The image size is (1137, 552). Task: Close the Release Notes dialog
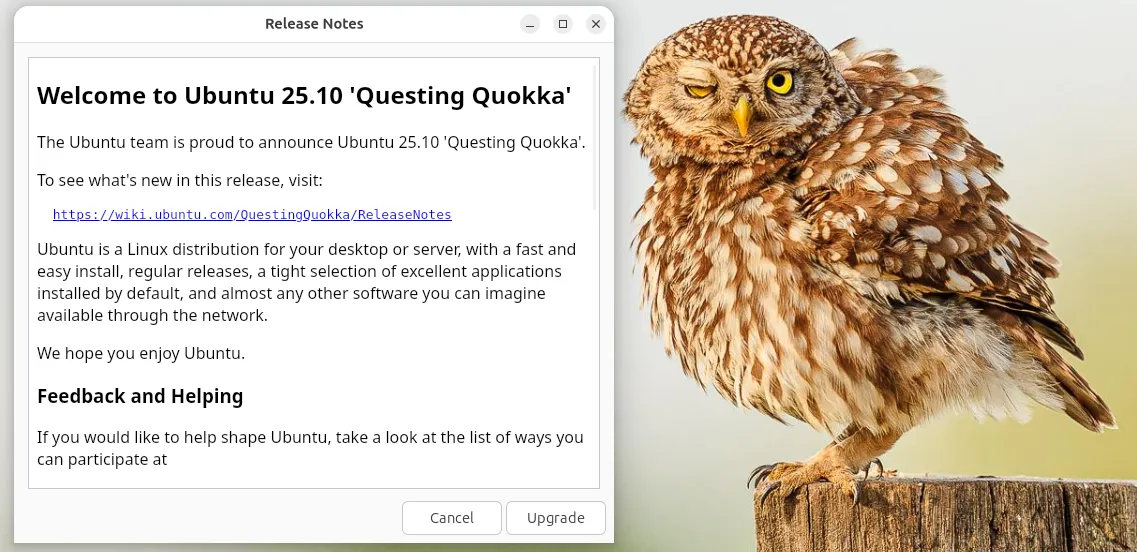click(596, 24)
